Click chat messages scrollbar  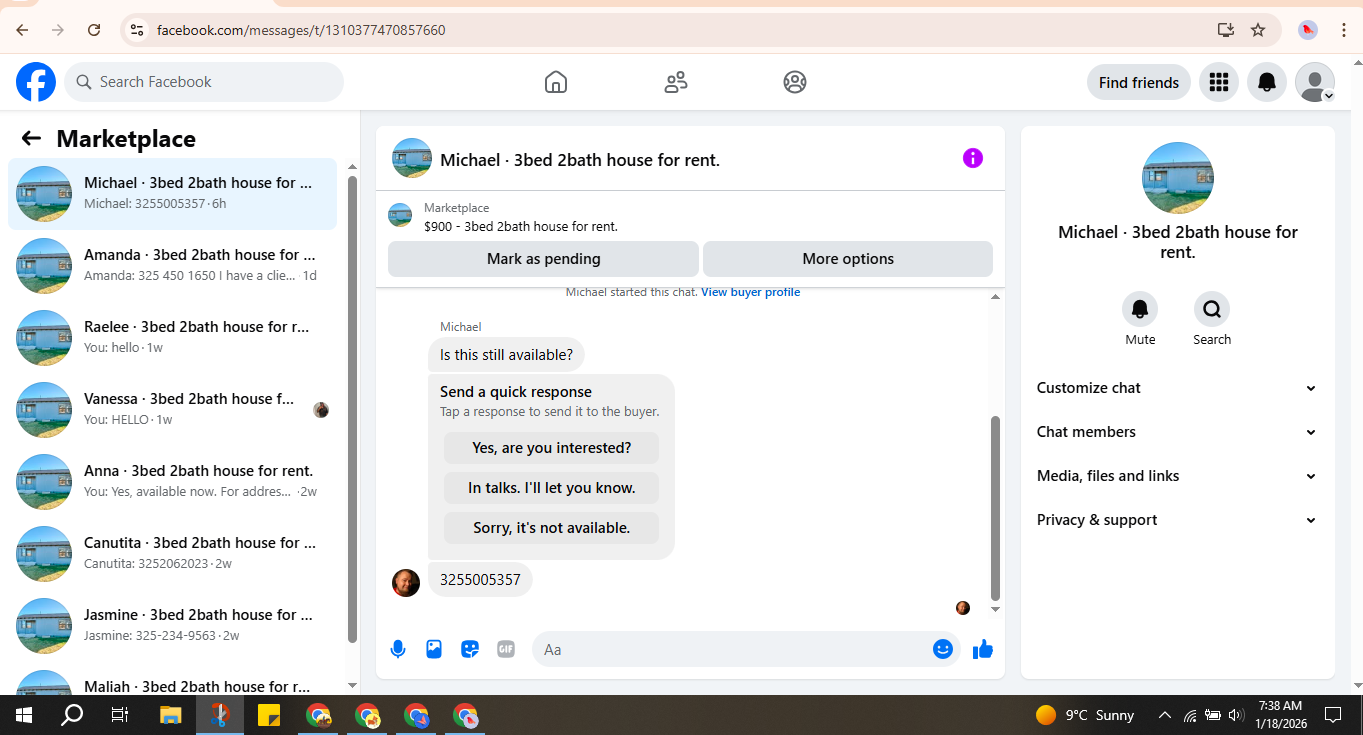995,508
